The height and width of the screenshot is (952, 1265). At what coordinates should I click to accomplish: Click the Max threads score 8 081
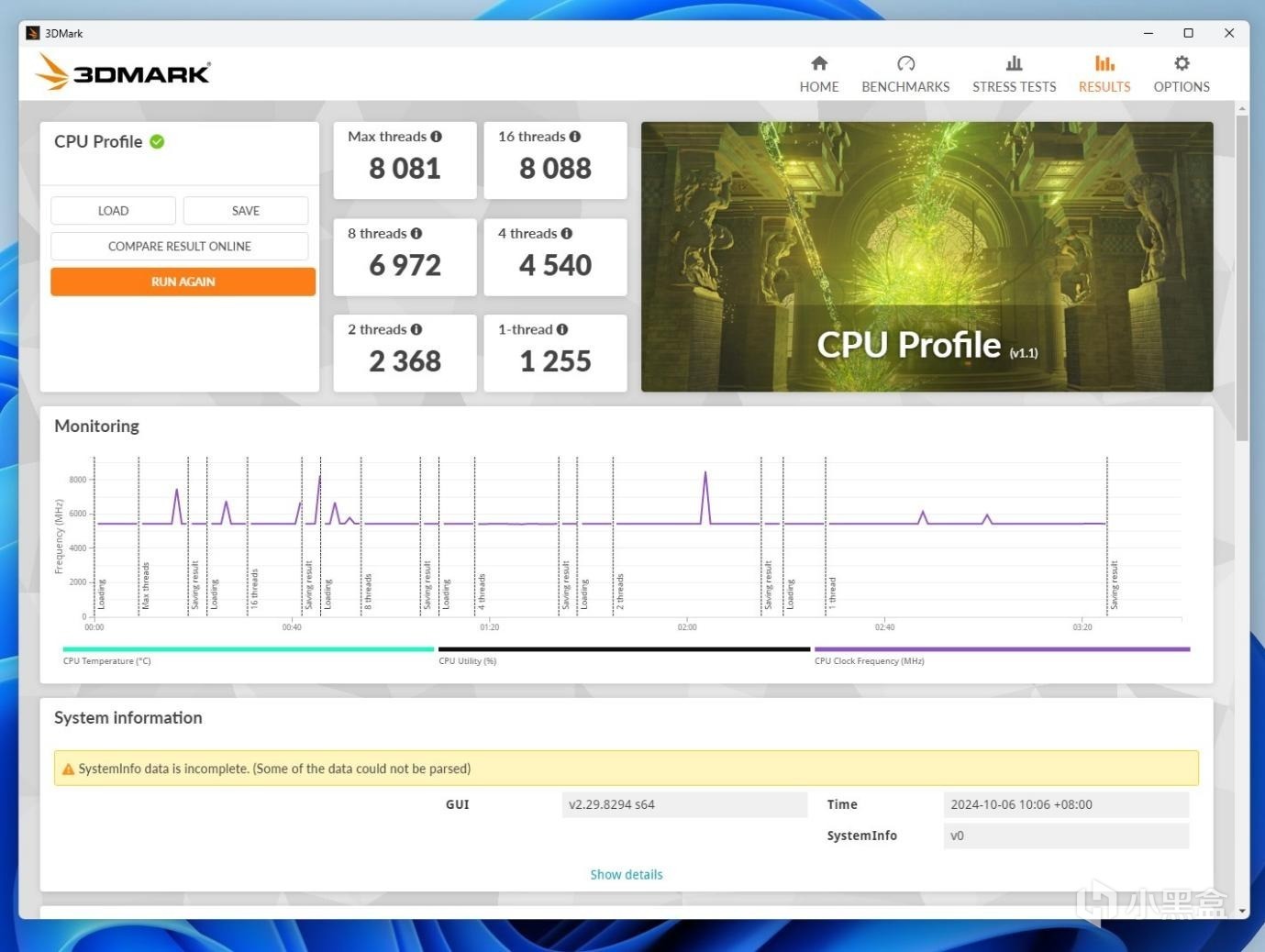click(x=405, y=169)
